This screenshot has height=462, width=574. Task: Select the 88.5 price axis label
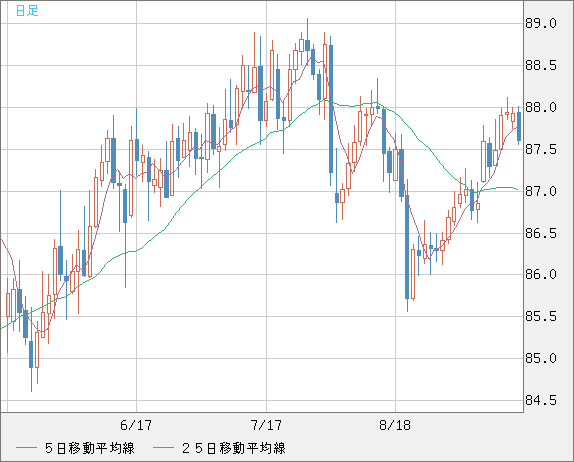tap(541, 66)
